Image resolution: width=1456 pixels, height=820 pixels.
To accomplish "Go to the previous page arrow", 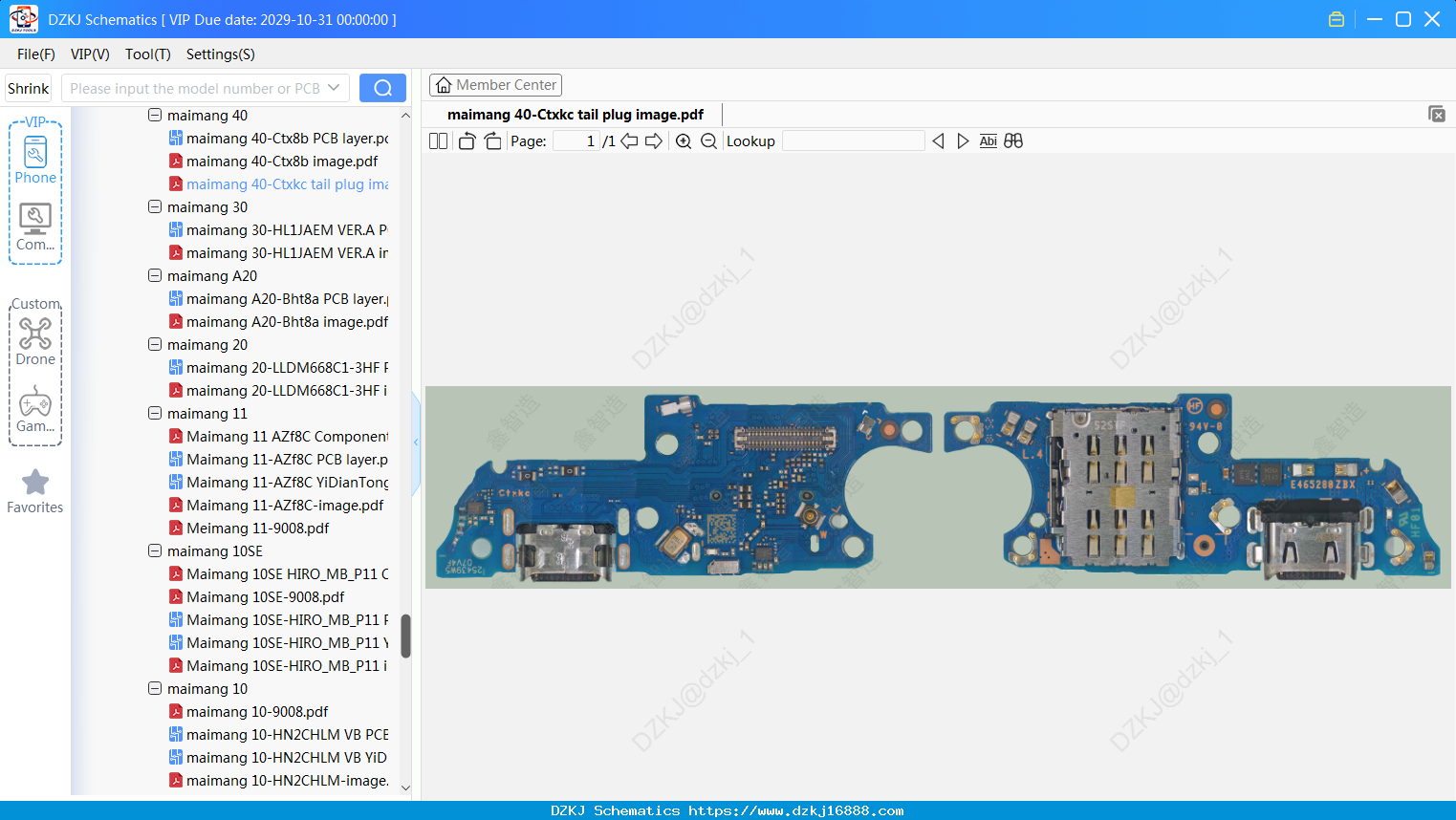I will [629, 141].
